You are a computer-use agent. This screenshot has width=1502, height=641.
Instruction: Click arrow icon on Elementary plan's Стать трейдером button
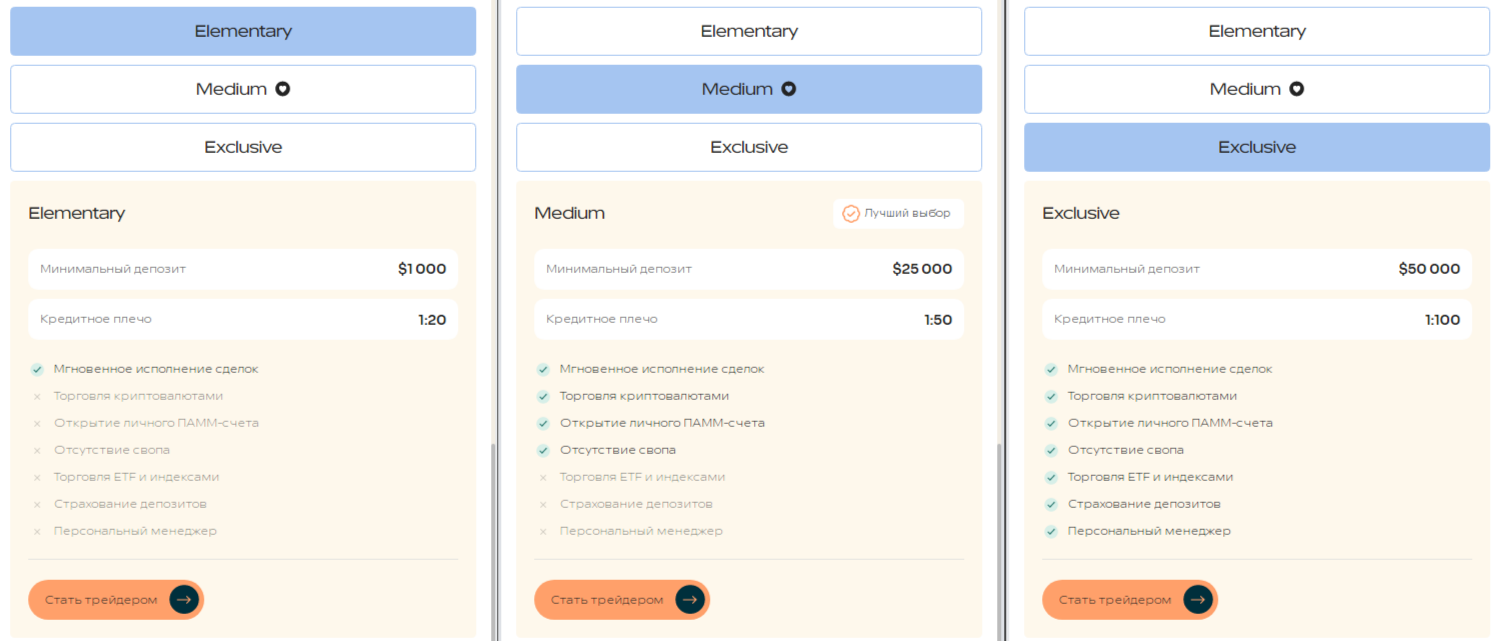(184, 600)
